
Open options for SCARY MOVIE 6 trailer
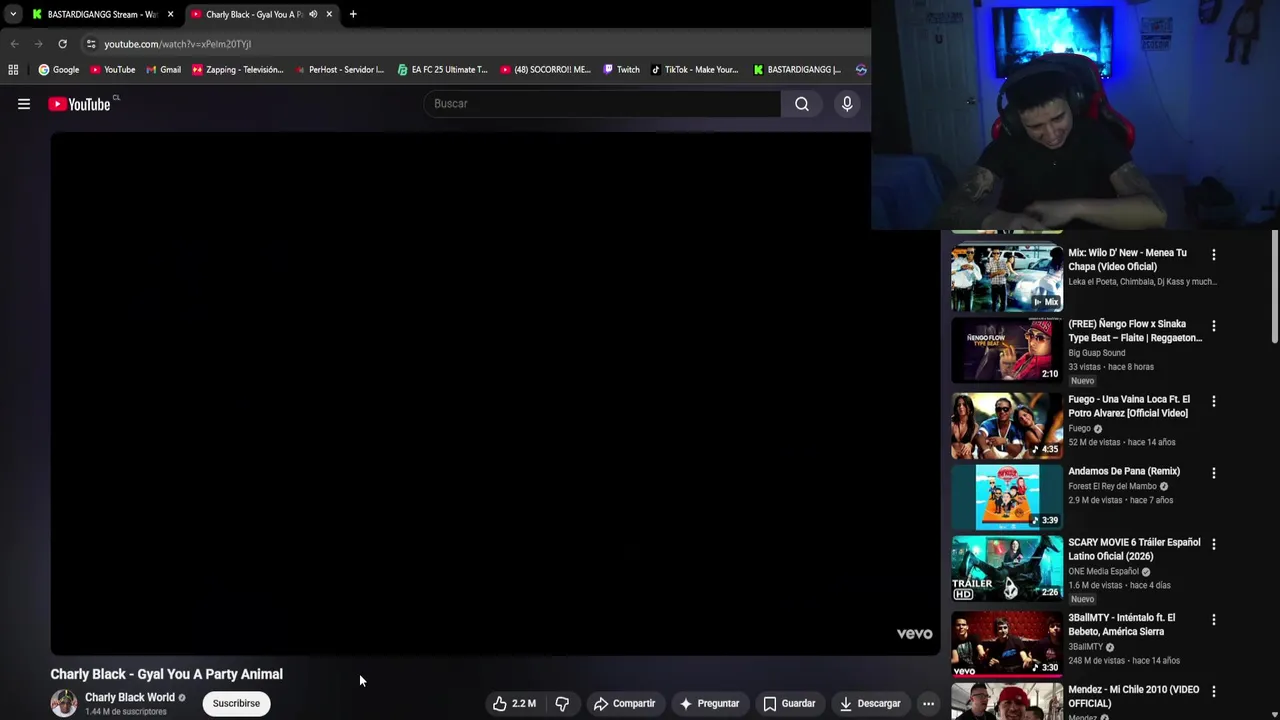(1214, 544)
